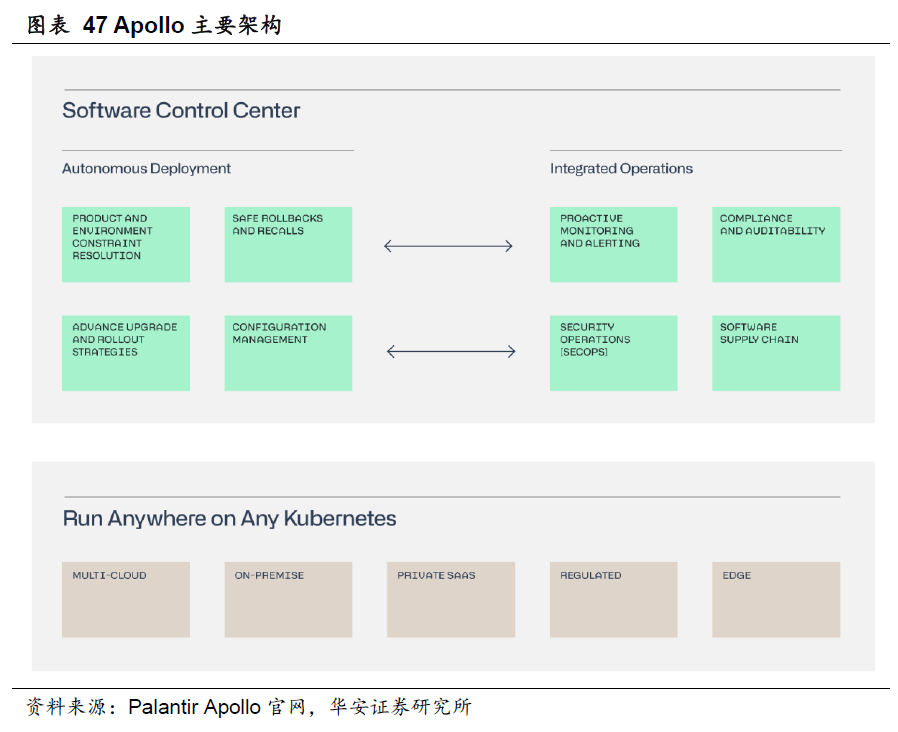Viewport: 898px width, 732px height.
Task: Click the Compliance and Auditability box
Action: (x=776, y=244)
